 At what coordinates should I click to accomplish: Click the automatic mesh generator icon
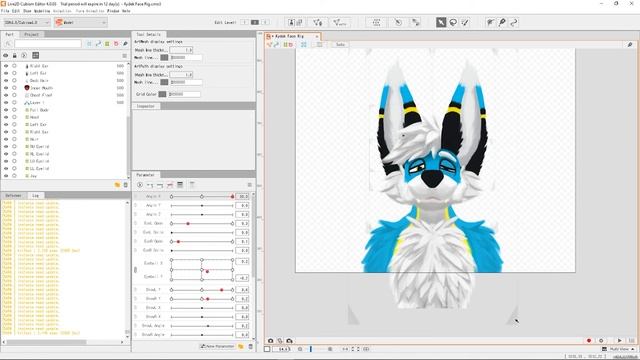click(x=340, y=22)
